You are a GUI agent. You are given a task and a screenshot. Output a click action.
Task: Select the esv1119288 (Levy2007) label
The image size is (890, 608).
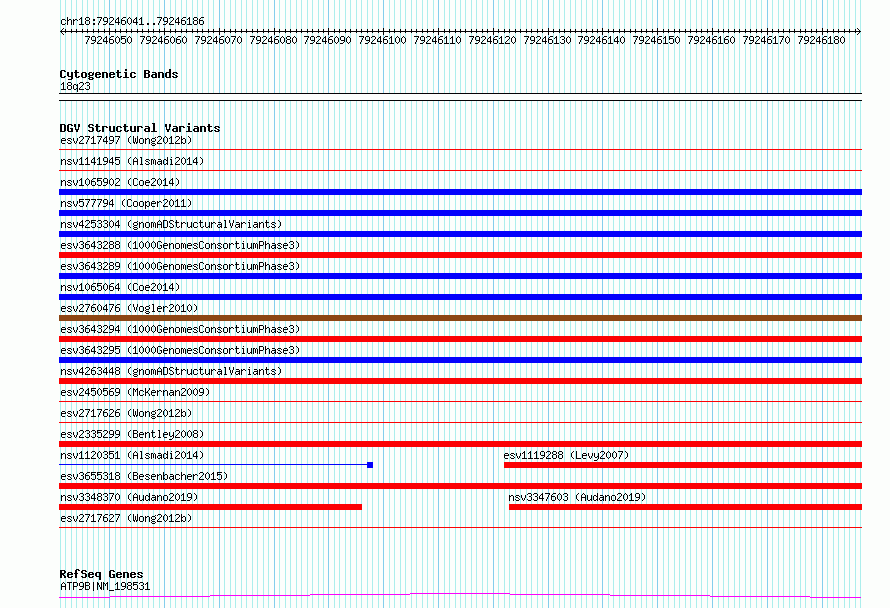[x=566, y=455]
